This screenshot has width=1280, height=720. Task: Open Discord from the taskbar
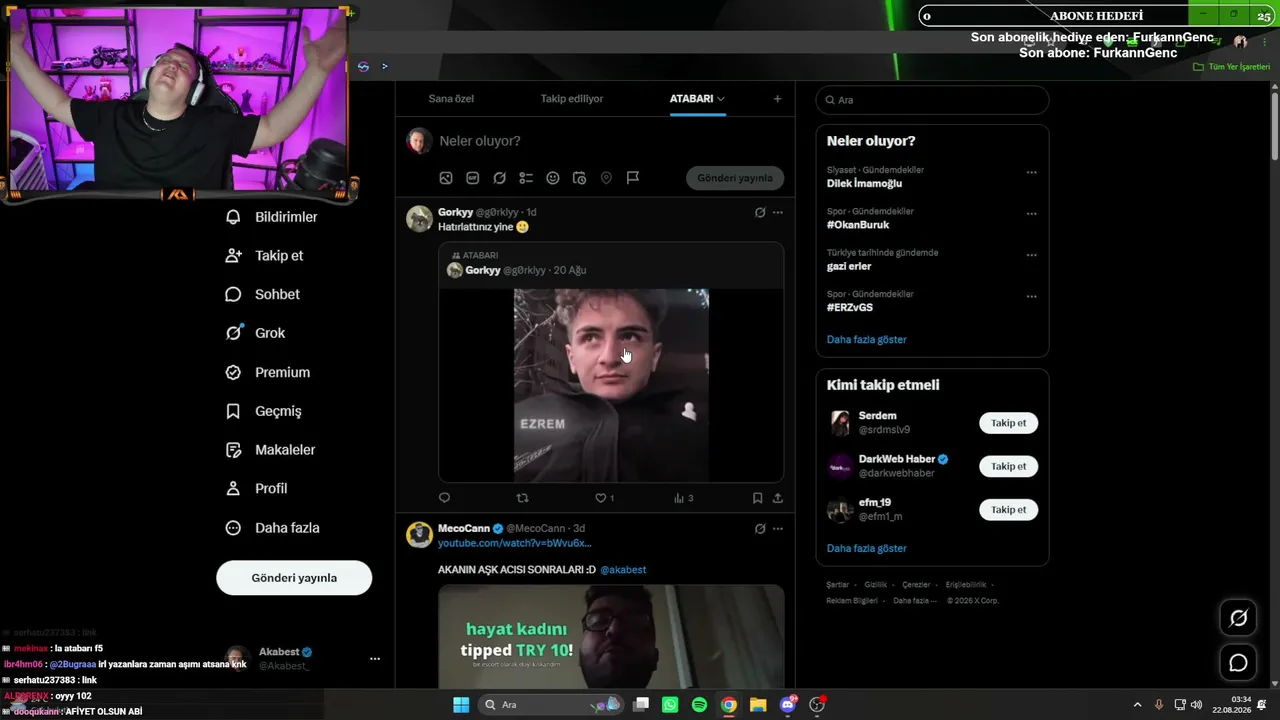[x=788, y=705]
